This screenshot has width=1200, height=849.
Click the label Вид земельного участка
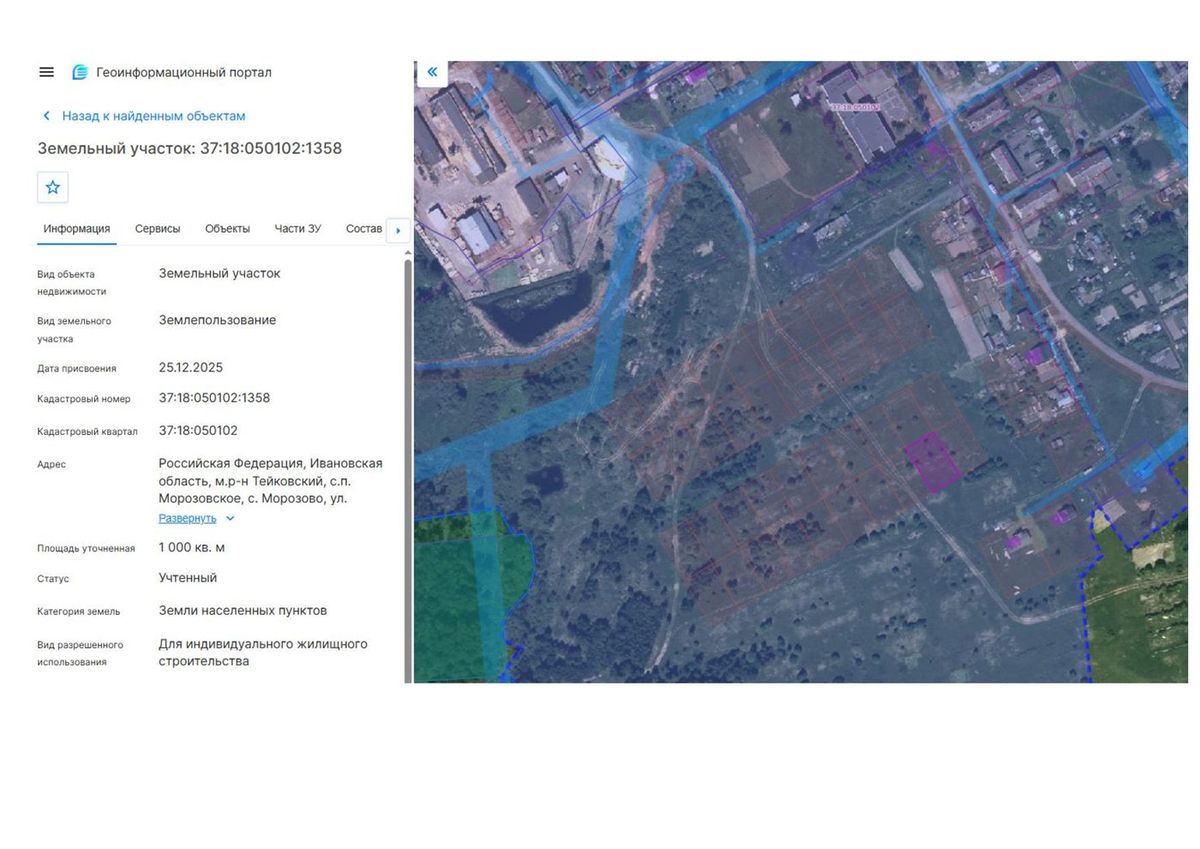(x=75, y=330)
